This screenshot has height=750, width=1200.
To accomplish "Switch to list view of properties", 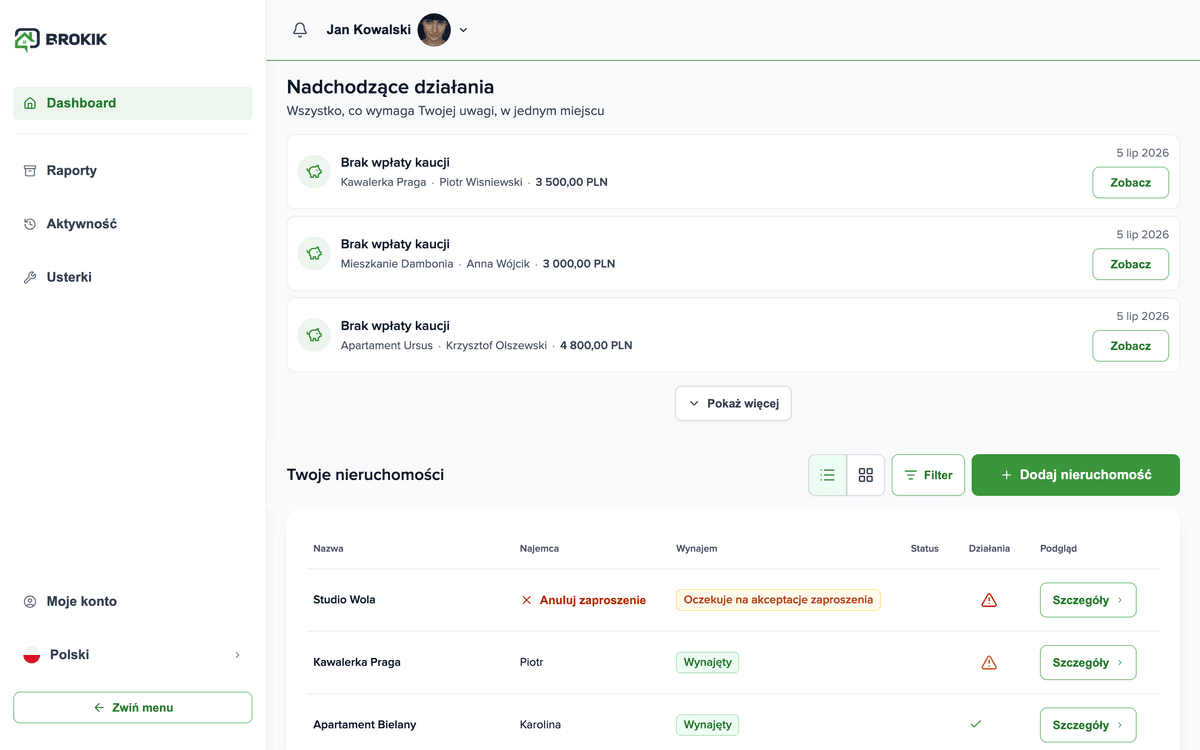I will (827, 475).
